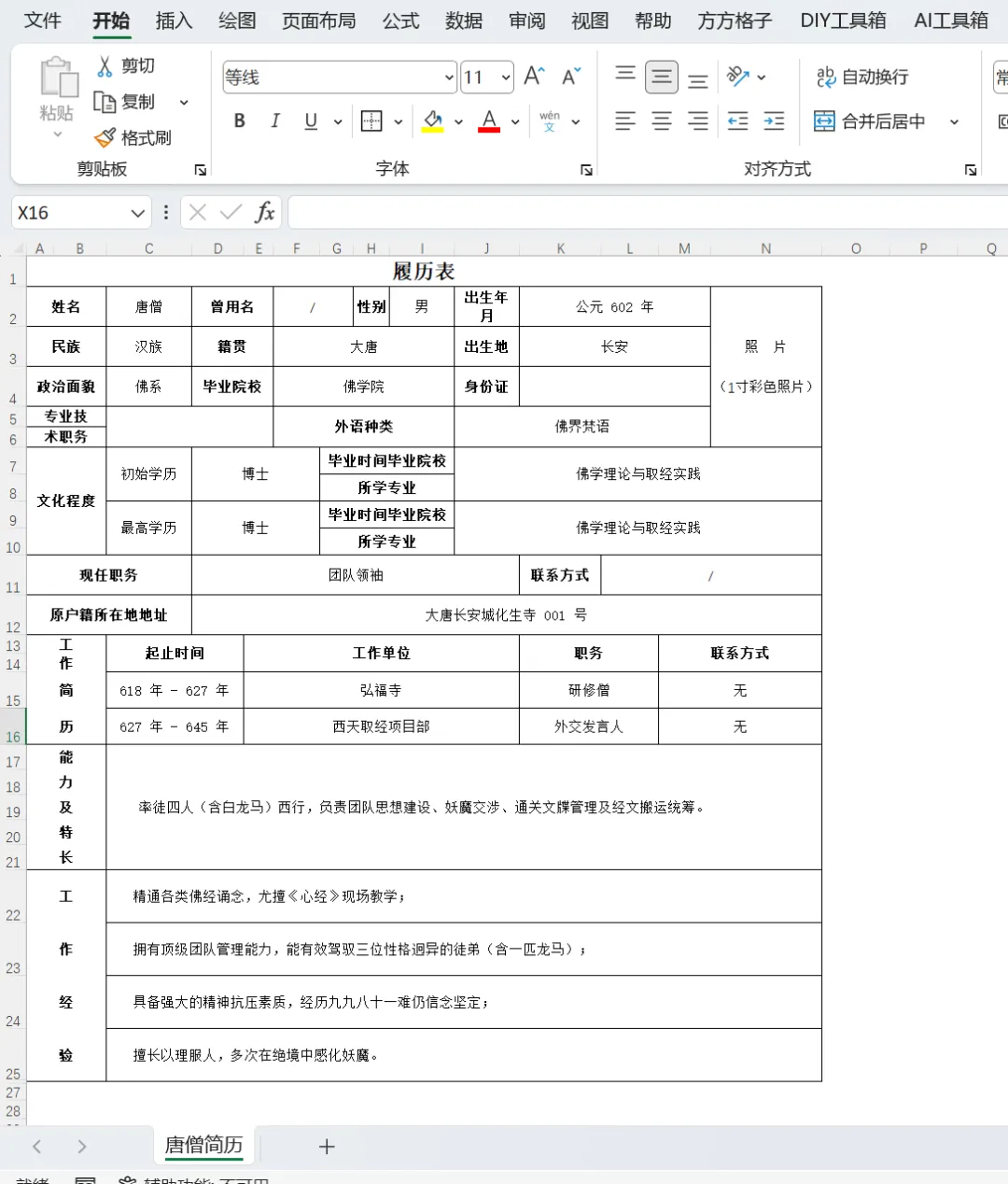This screenshot has width=1008, height=1184.
Task: Open the 方方格子 add-in tab
Action: 735,21
